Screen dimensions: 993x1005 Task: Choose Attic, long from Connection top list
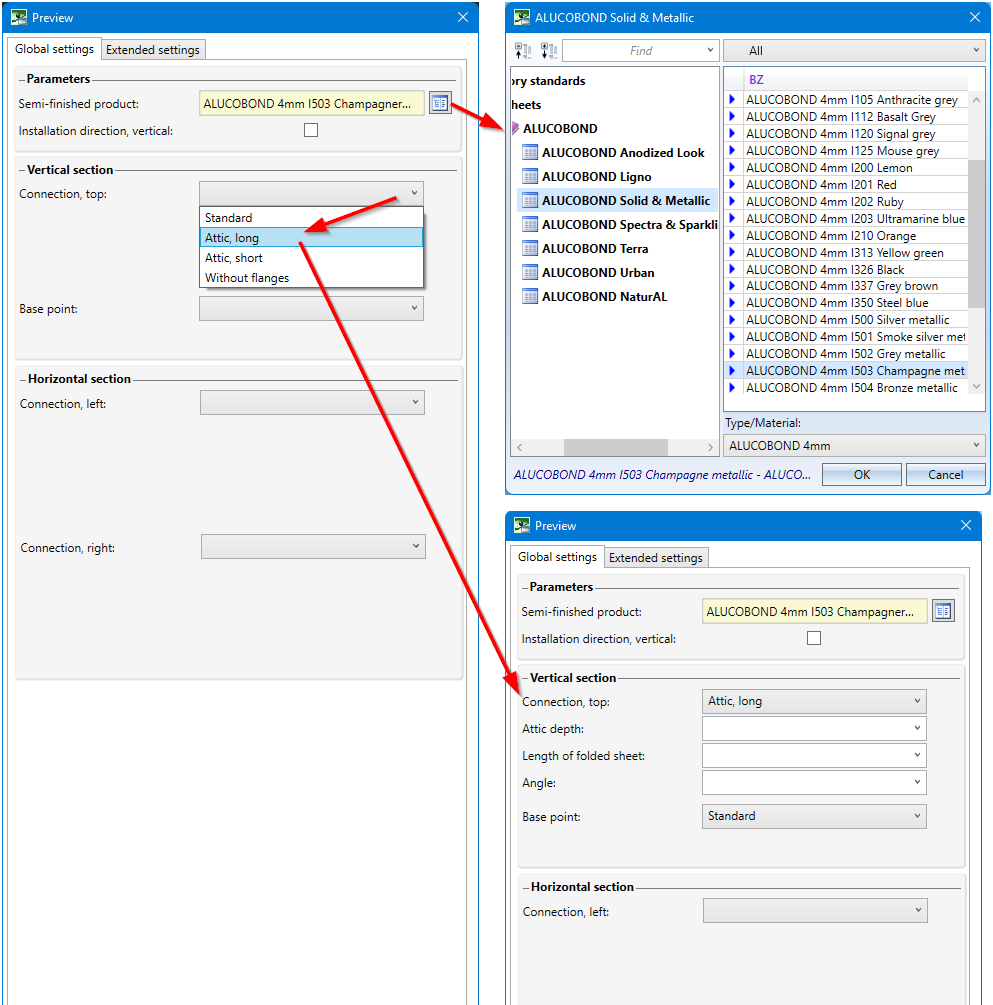pyautogui.click(x=312, y=238)
